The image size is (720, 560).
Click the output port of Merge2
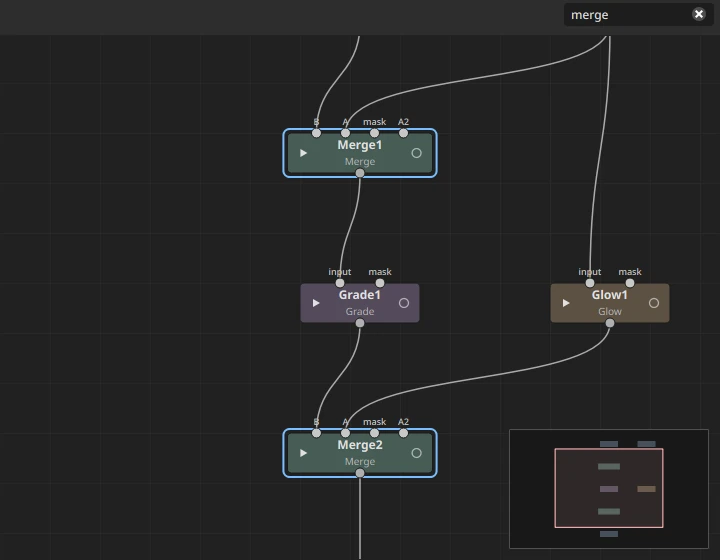360,473
